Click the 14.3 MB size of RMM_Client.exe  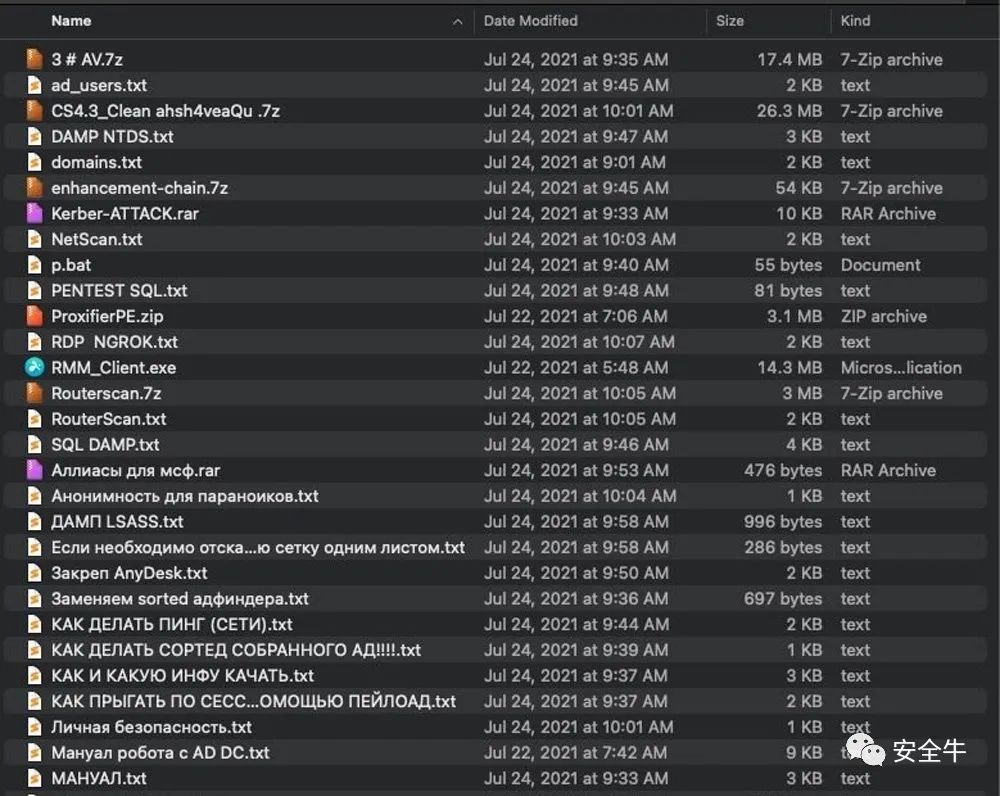(790, 367)
